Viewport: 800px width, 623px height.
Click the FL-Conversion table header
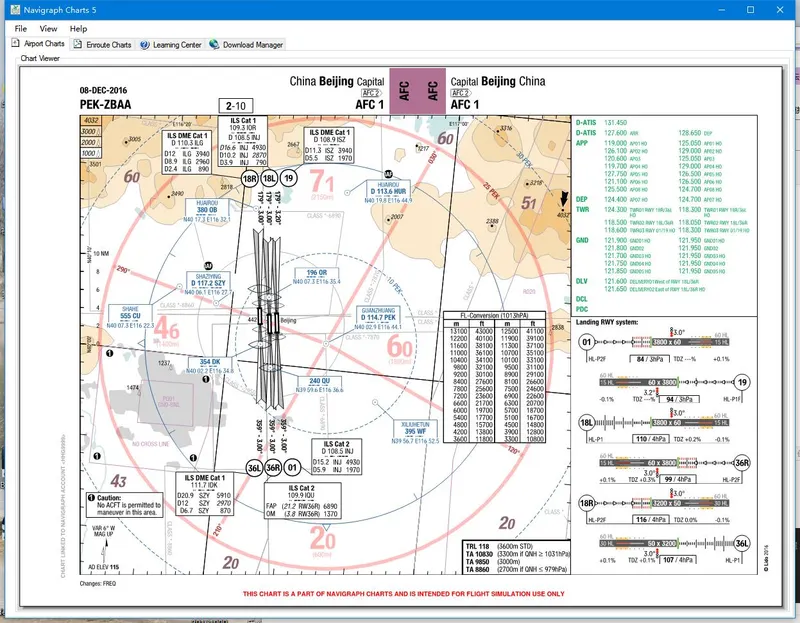pyautogui.click(x=494, y=315)
